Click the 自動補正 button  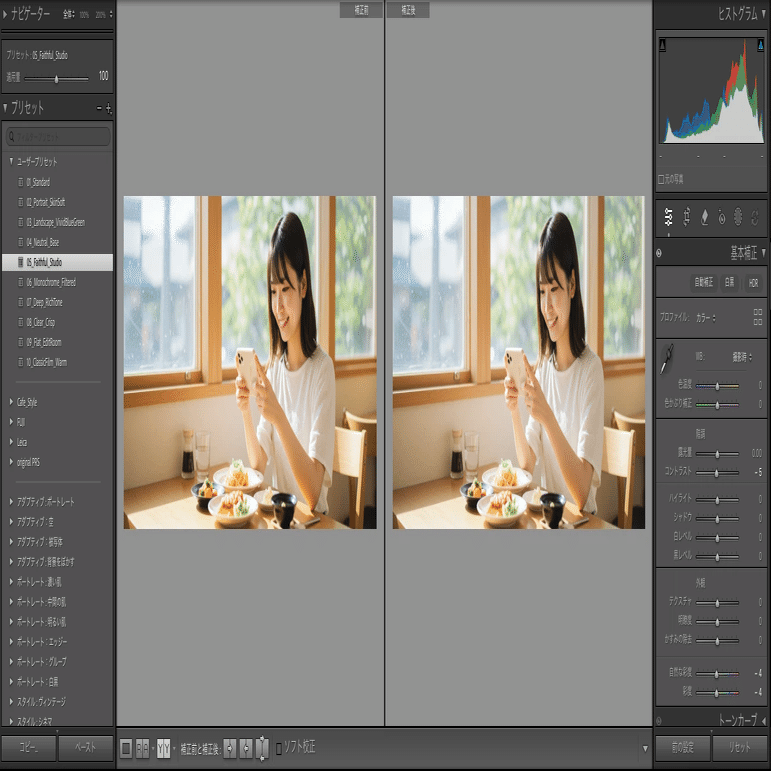pos(704,283)
